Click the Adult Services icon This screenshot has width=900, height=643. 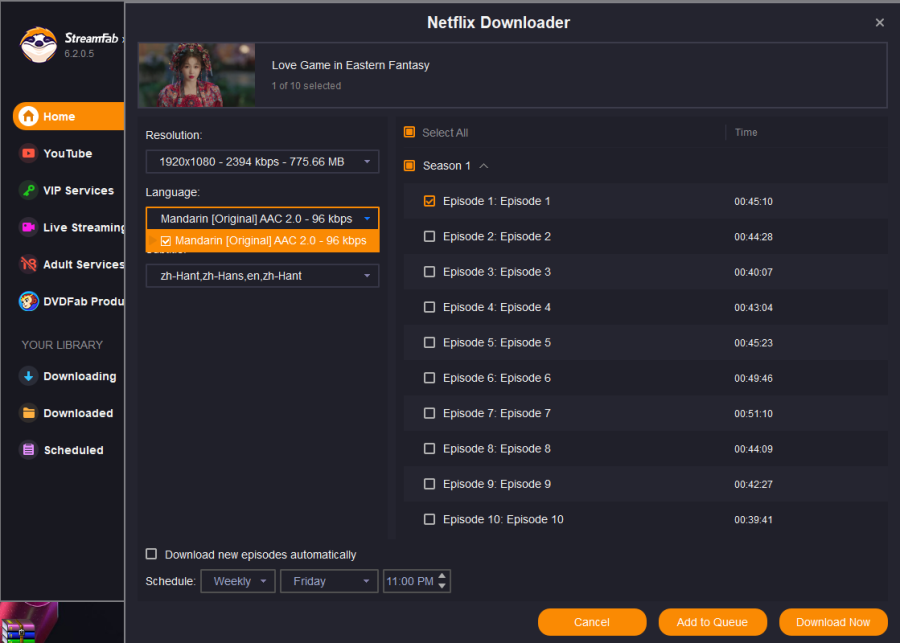(28, 264)
